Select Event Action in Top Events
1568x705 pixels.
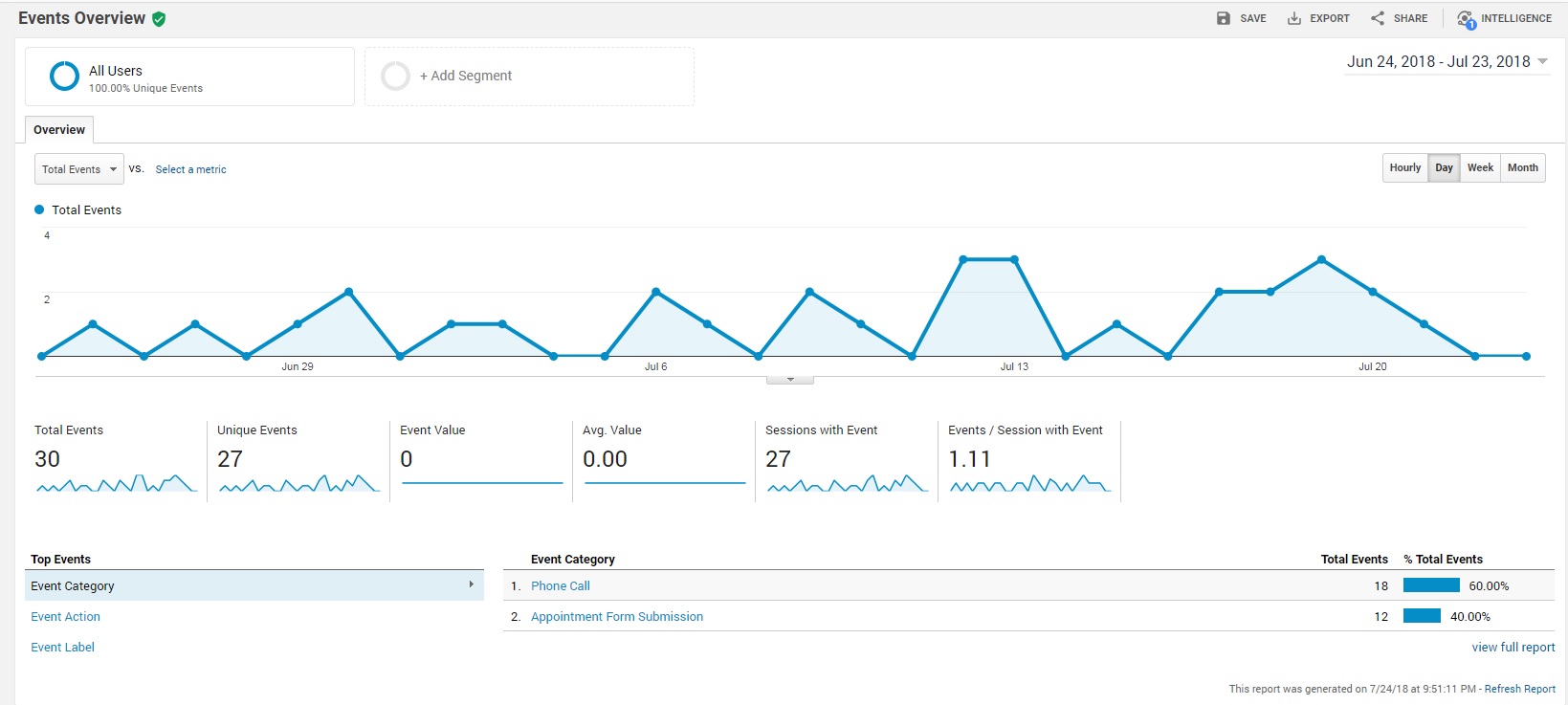tap(65, 617)
